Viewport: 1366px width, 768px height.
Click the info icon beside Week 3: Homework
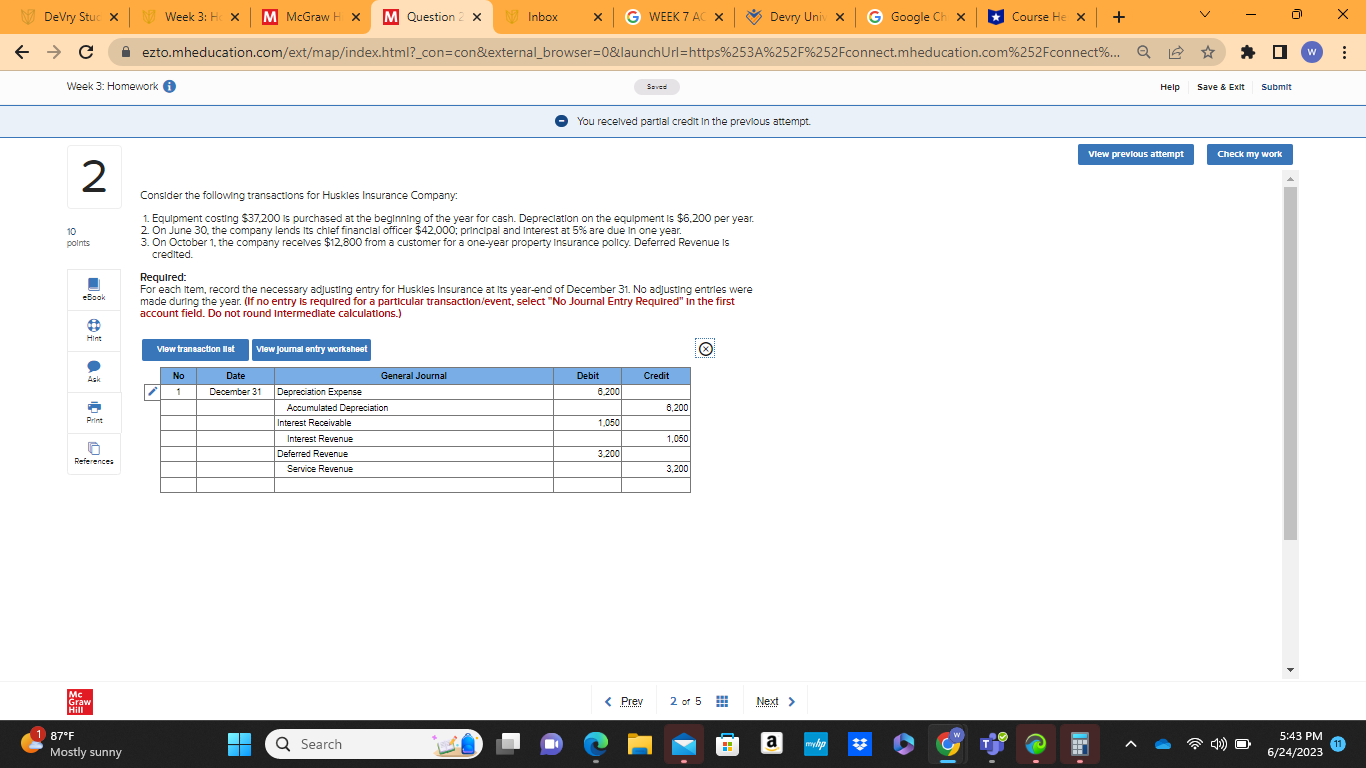[x=170, y=87]
